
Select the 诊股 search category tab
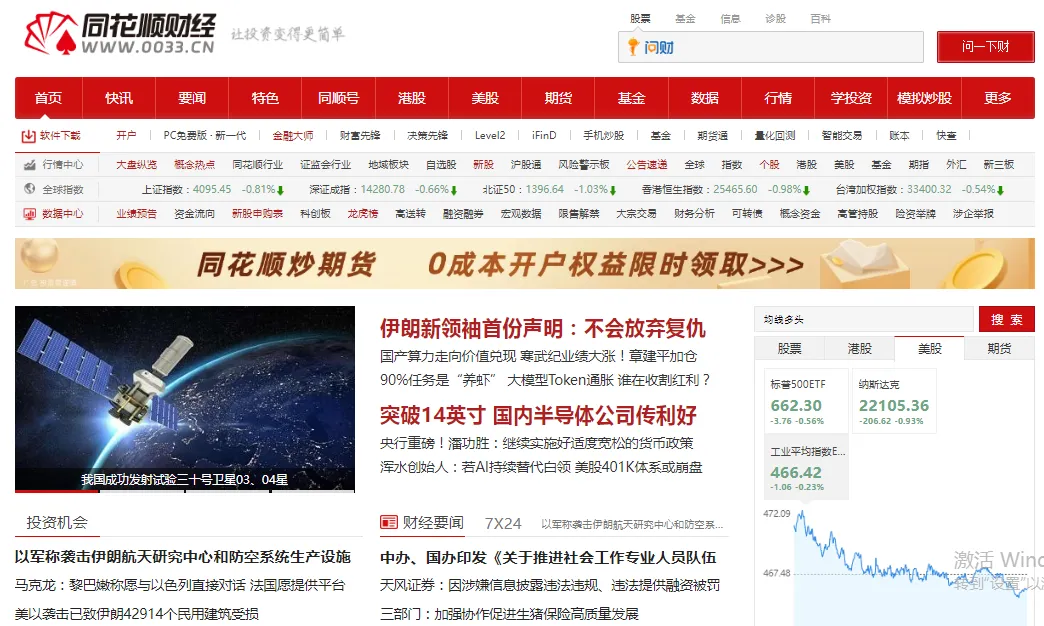(776, 19)
